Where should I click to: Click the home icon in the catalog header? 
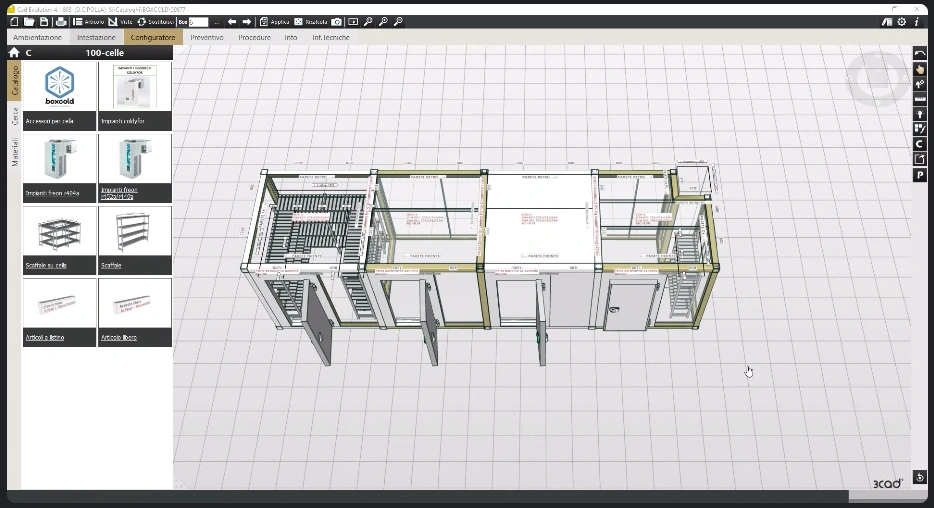click(14, 52)
